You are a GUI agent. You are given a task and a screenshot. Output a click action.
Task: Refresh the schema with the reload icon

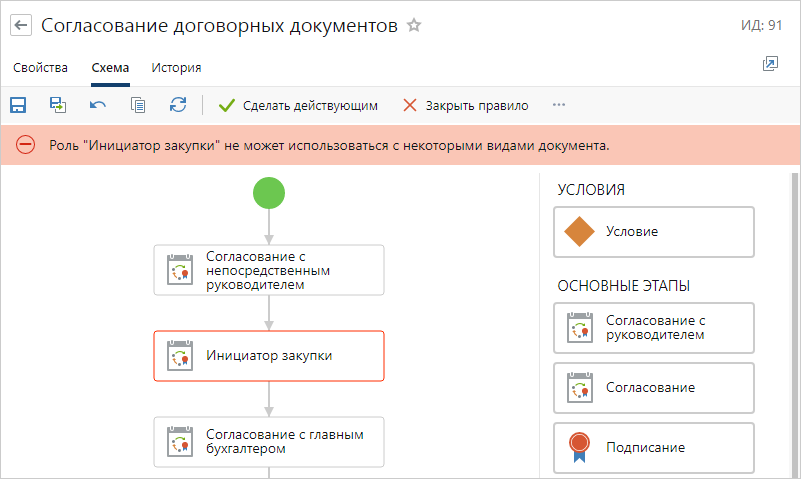178,105
